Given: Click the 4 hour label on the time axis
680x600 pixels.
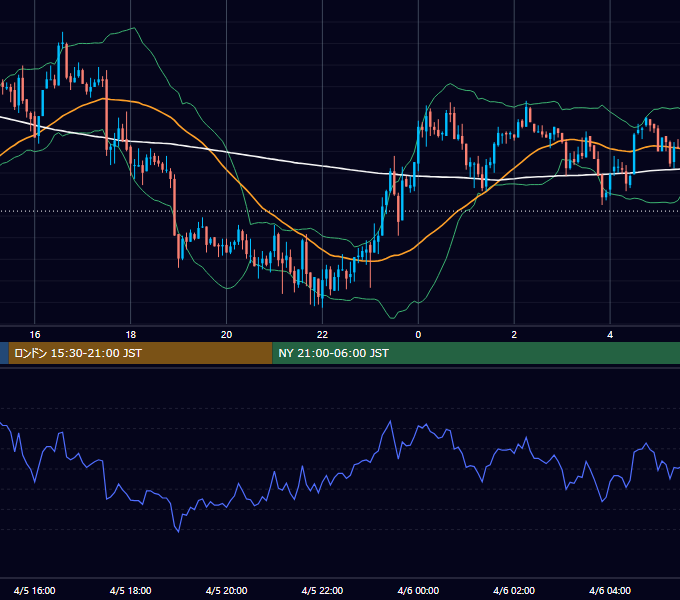Looking at the screenshot, I should pyautogui.click(x=610, y=335).
